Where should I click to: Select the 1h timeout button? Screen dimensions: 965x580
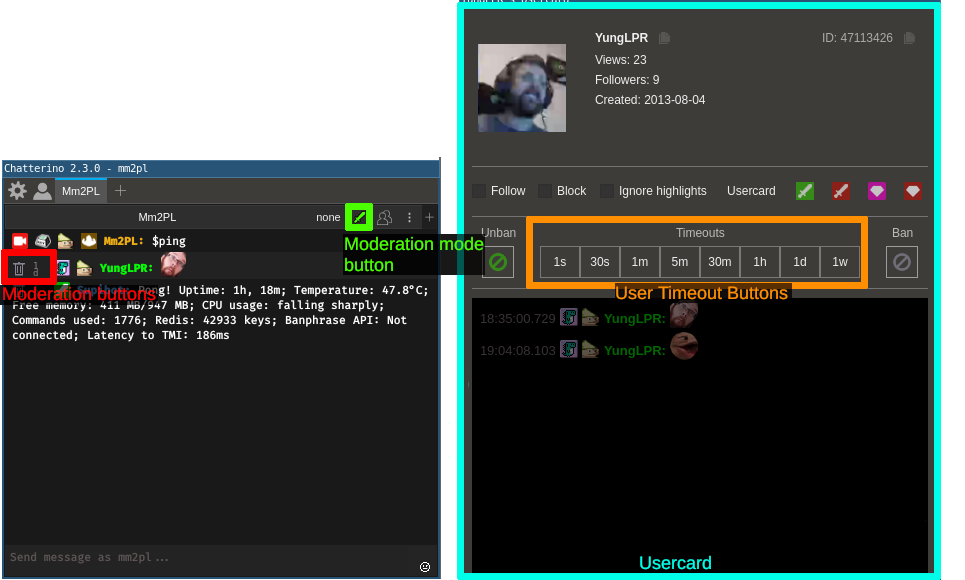(760, 262)
